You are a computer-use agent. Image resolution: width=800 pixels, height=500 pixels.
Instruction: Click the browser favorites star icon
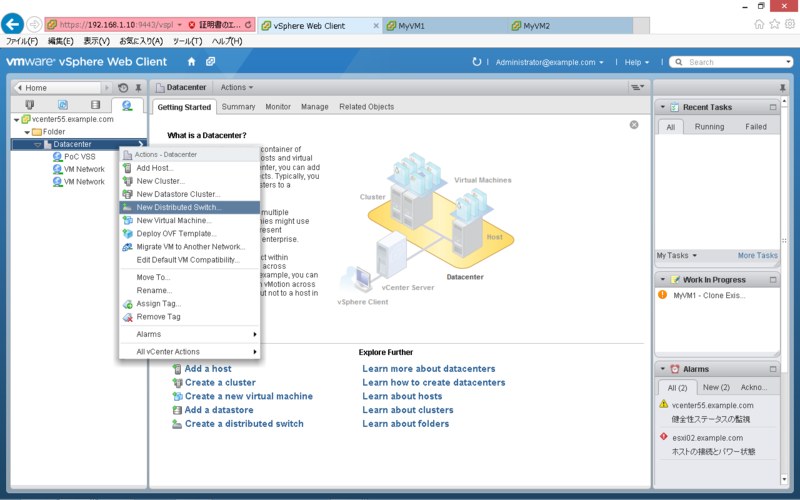pyautogui.click(x=774, y=24)
